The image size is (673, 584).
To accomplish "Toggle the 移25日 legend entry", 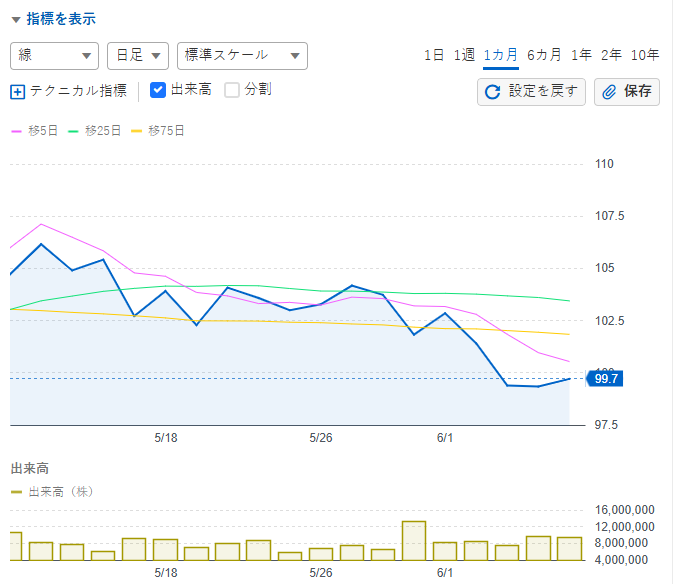I will [x=94, y=131].
